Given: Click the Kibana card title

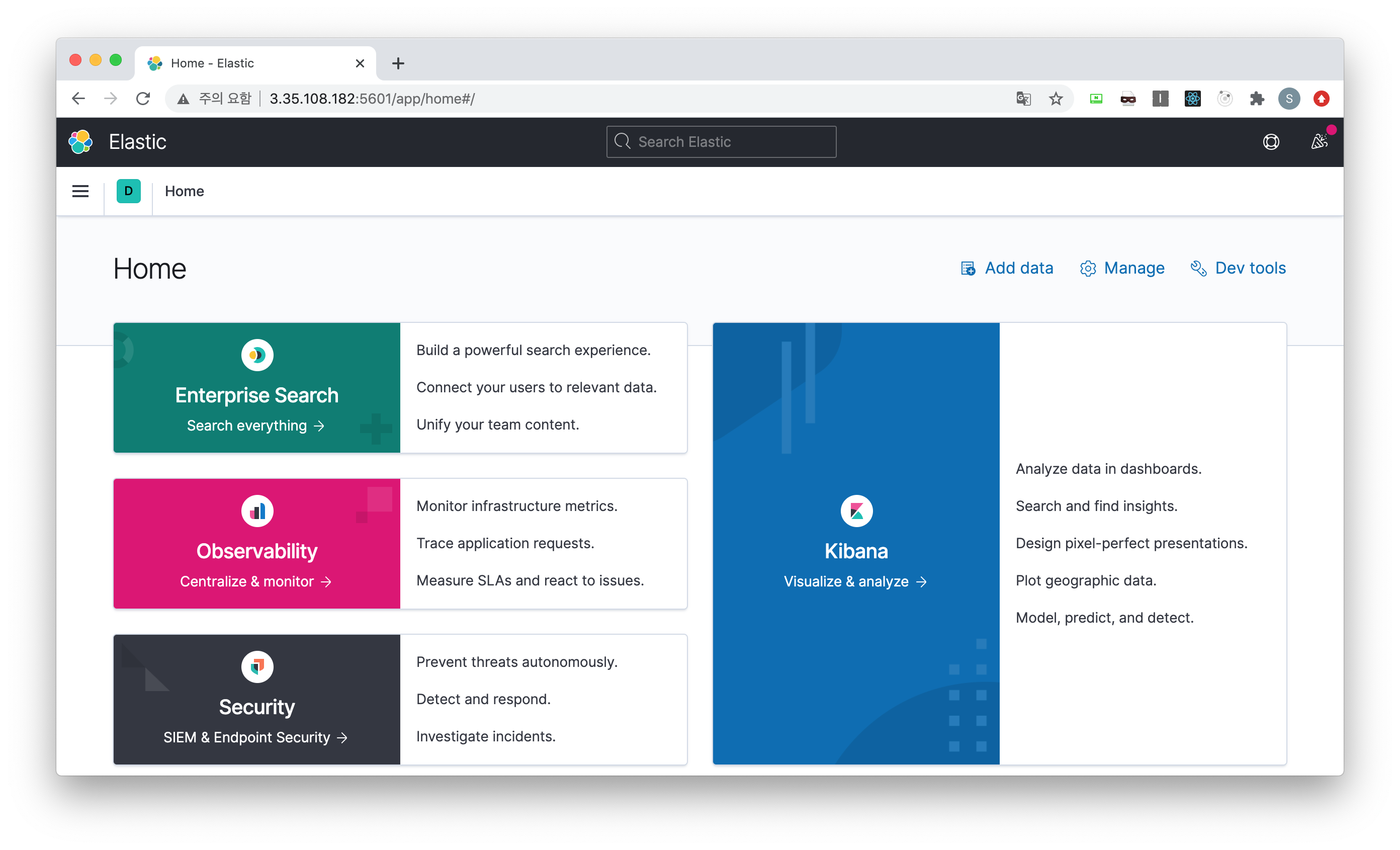Looking at the screenshot, I should [856, 551].
